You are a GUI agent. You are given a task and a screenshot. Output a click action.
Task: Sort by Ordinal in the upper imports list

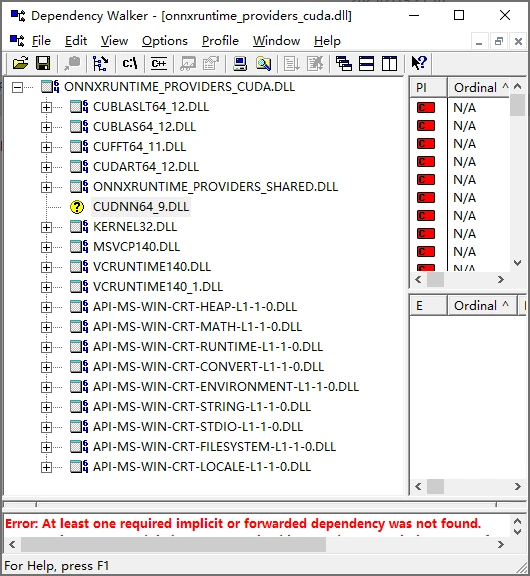479,87
